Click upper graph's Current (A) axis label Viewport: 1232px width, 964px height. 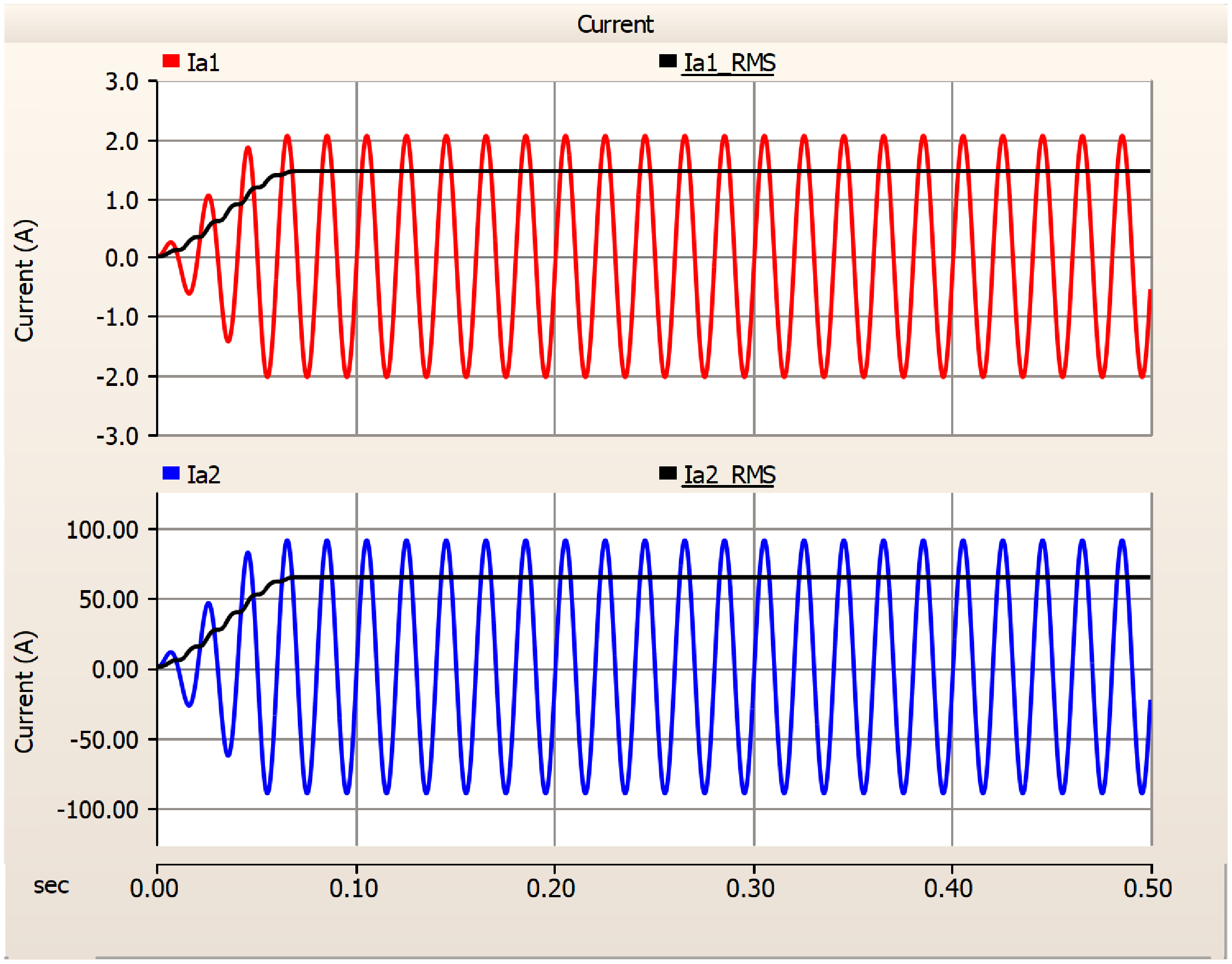[25, 280]
